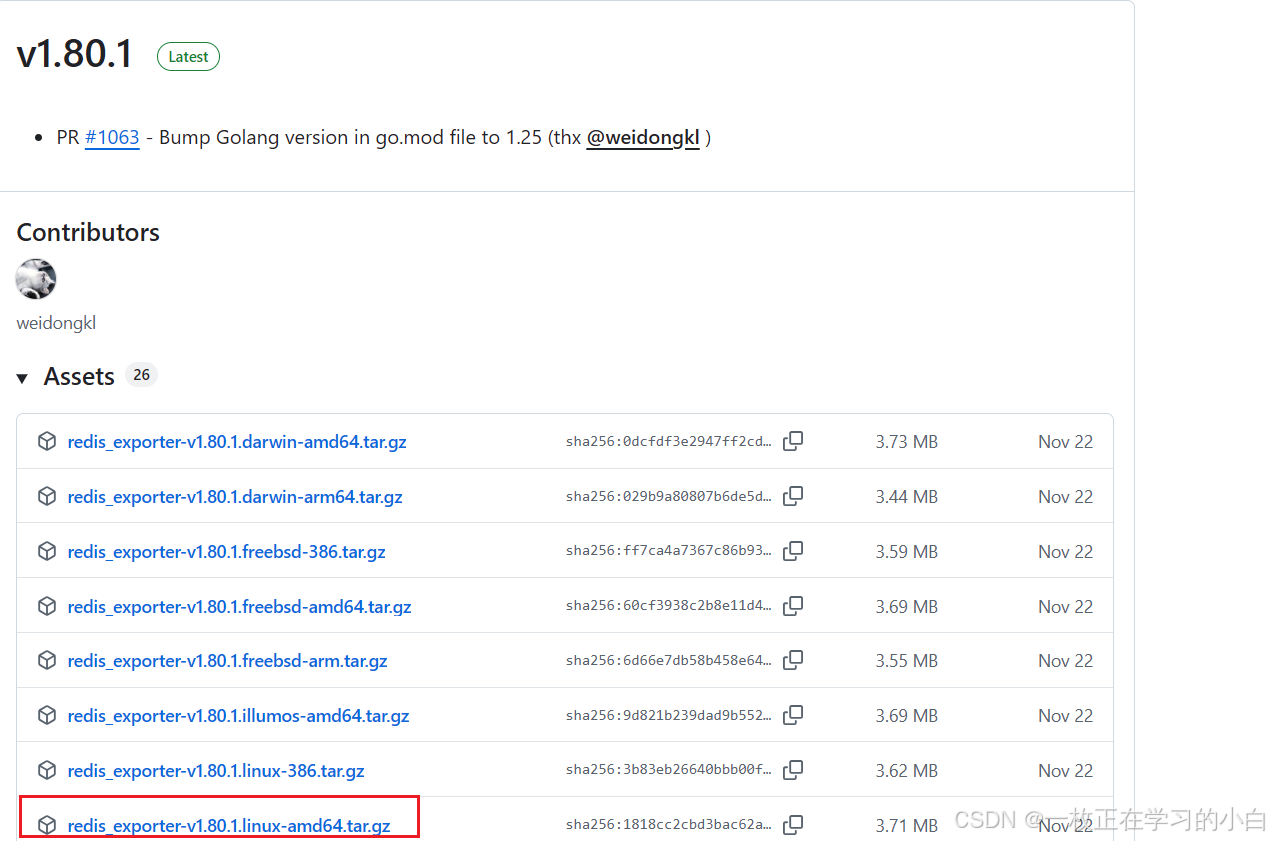The width and height of the screenshot is (1272, 841).
Task: Click sha256:9d821b239dad9b552 hash text
Action: pos(668,715)
